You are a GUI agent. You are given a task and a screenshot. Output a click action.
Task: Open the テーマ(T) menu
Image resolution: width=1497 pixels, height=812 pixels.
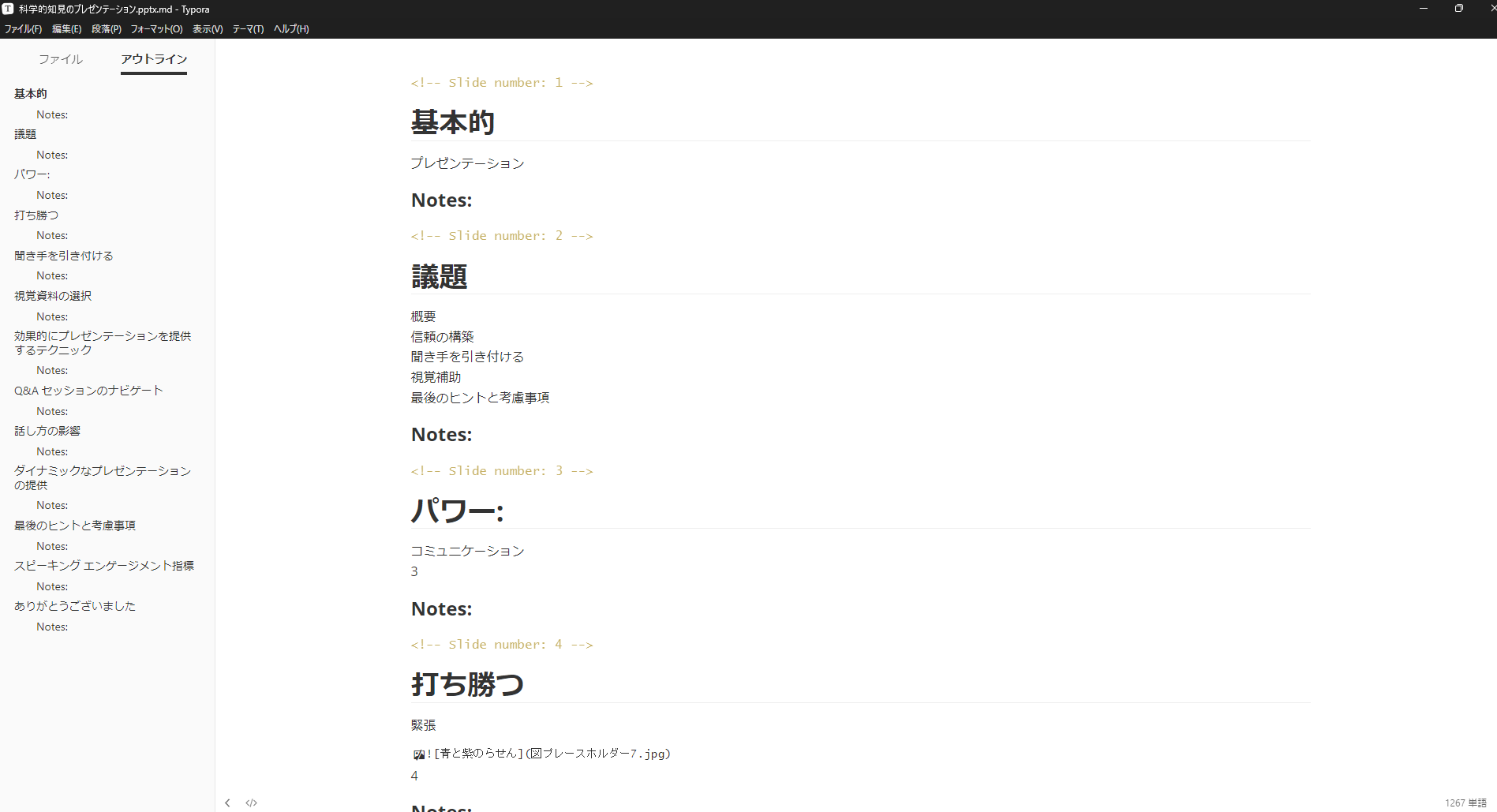[246, 28]
